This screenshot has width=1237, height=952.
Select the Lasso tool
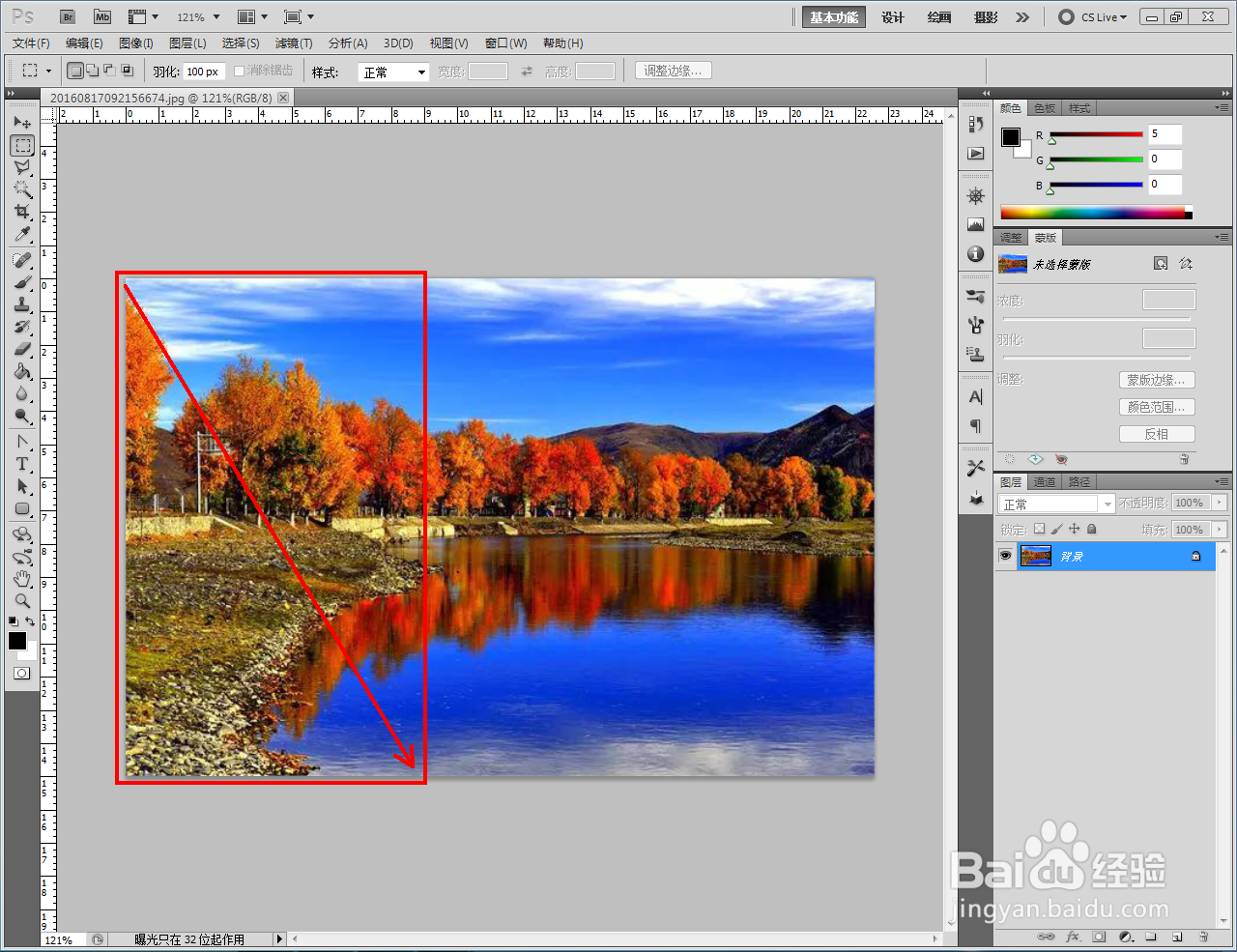pos(22,167)
